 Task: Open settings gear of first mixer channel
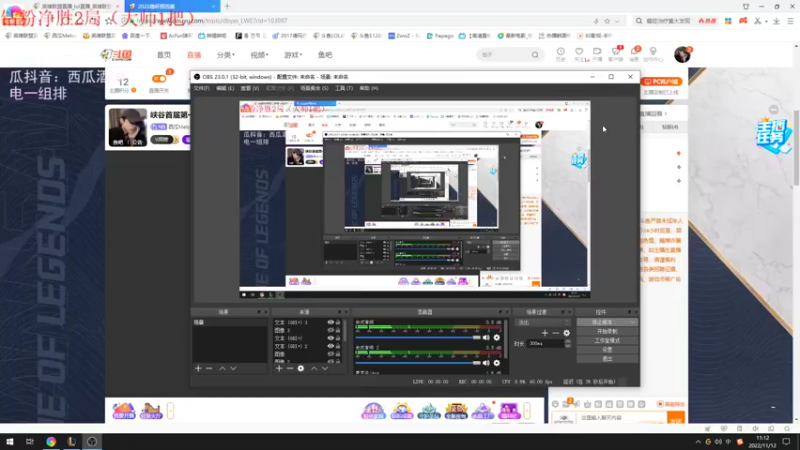pyautogui.click(x=496, y=337)
